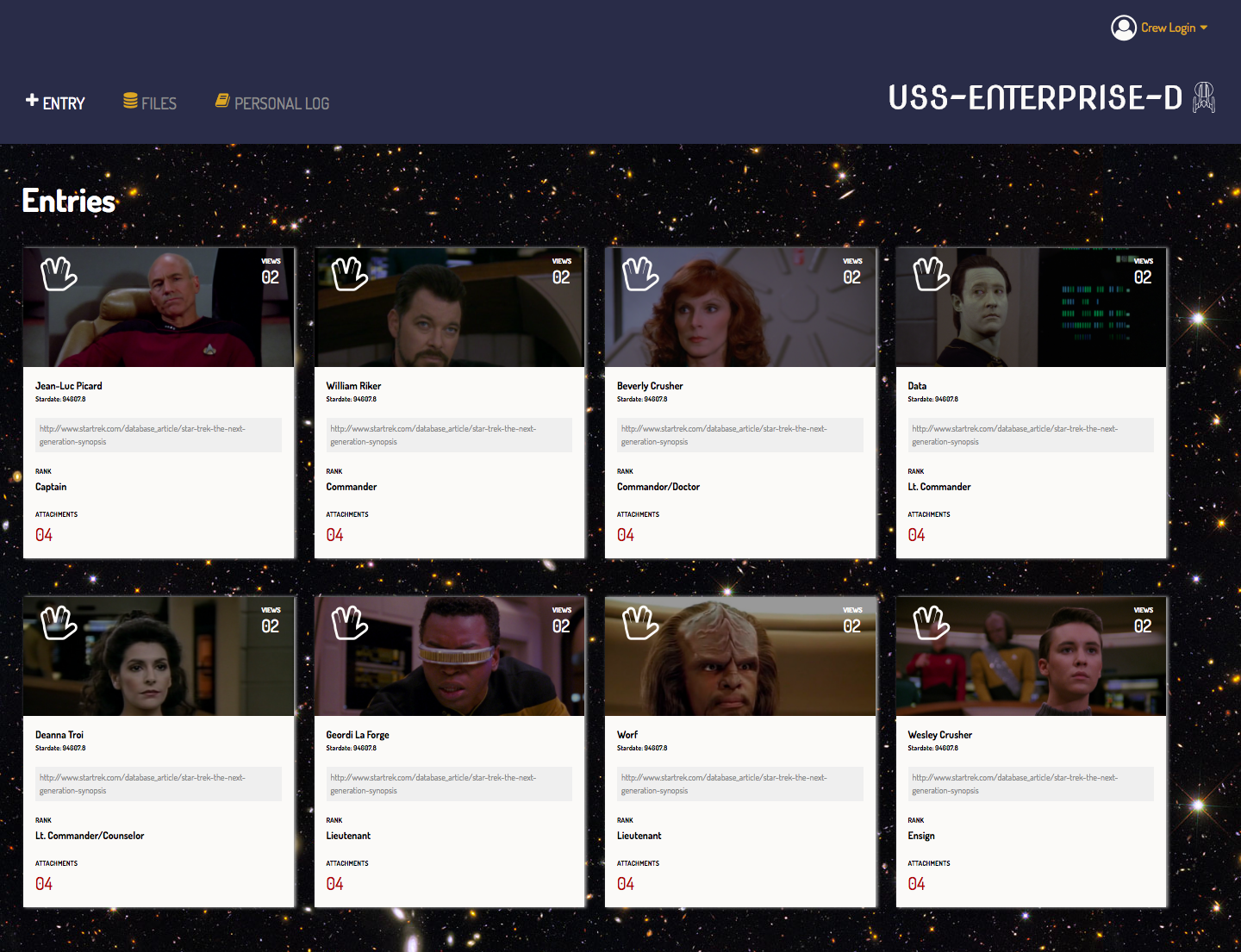Click the Jean-Luc Picard name
The width and height of the screenshot is (1241, 952).
pos(69,386)
